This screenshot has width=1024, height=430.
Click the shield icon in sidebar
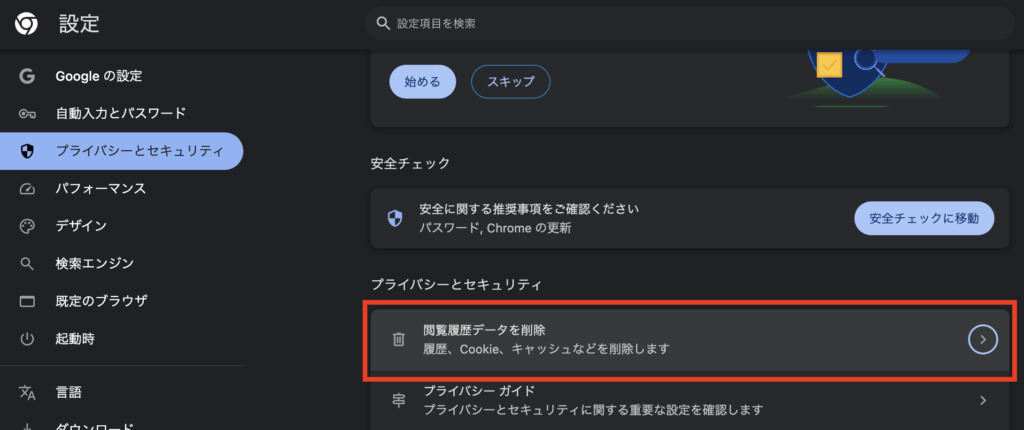pyautogui.click(x=27, y=151)
